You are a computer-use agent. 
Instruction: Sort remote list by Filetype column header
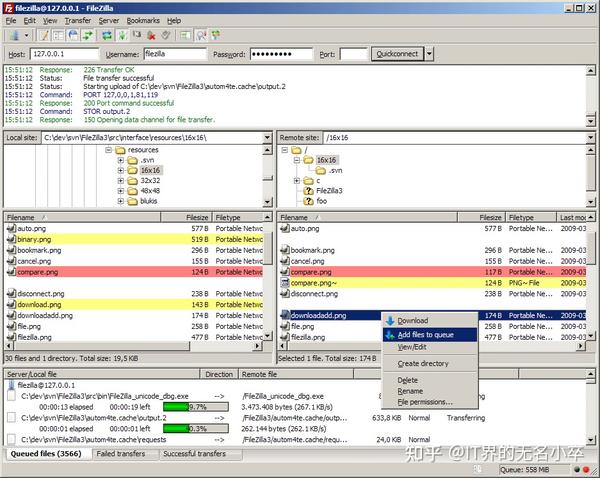tap(530, 217)
